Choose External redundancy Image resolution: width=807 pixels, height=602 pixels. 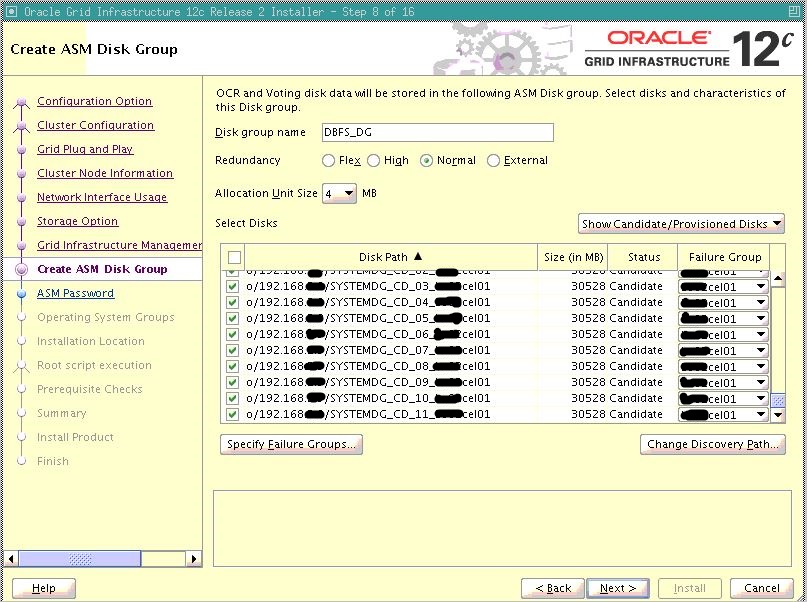493,161
